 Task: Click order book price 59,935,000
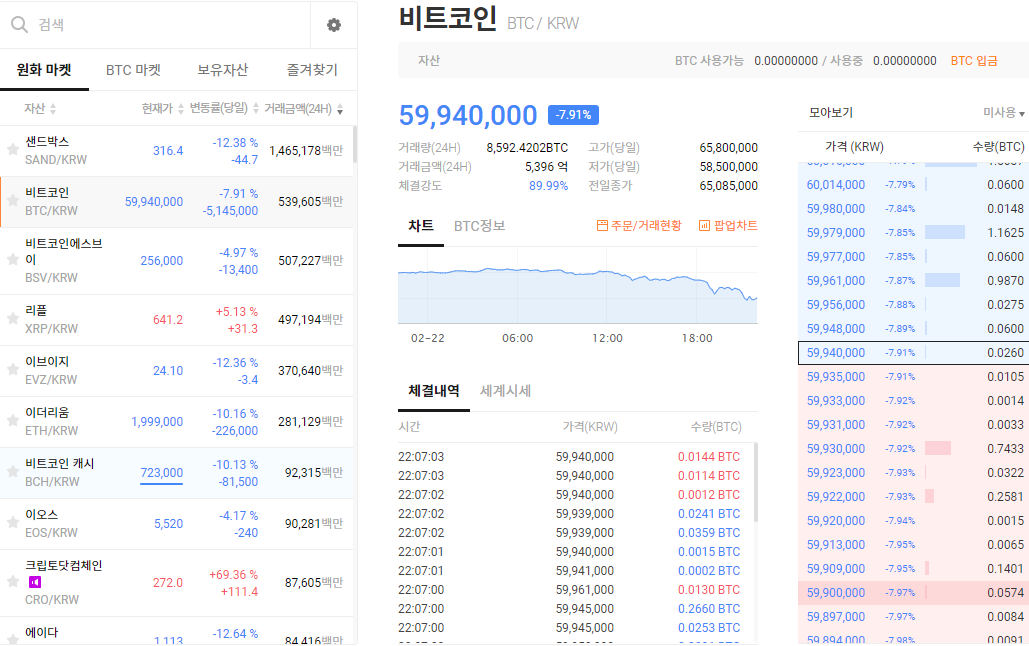tap(835, 377)
